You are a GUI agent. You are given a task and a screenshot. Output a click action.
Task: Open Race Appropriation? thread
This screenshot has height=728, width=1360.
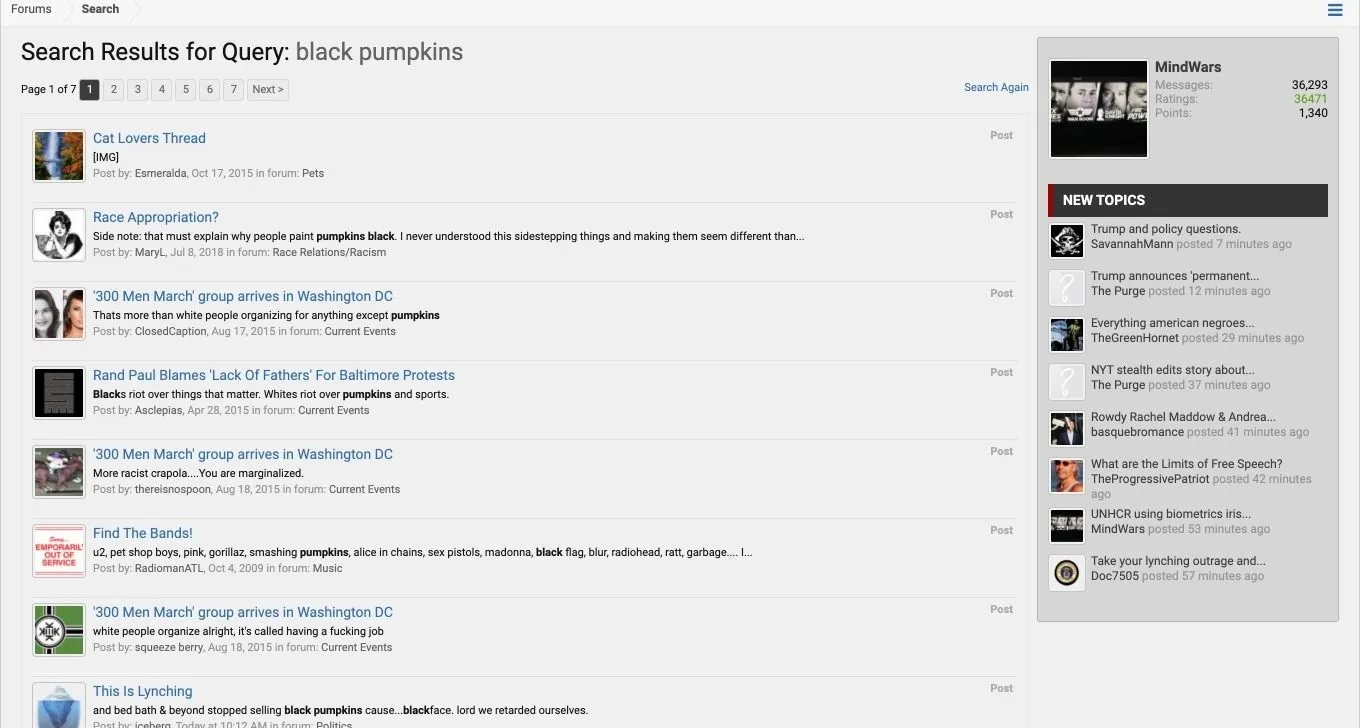[155, 217]
